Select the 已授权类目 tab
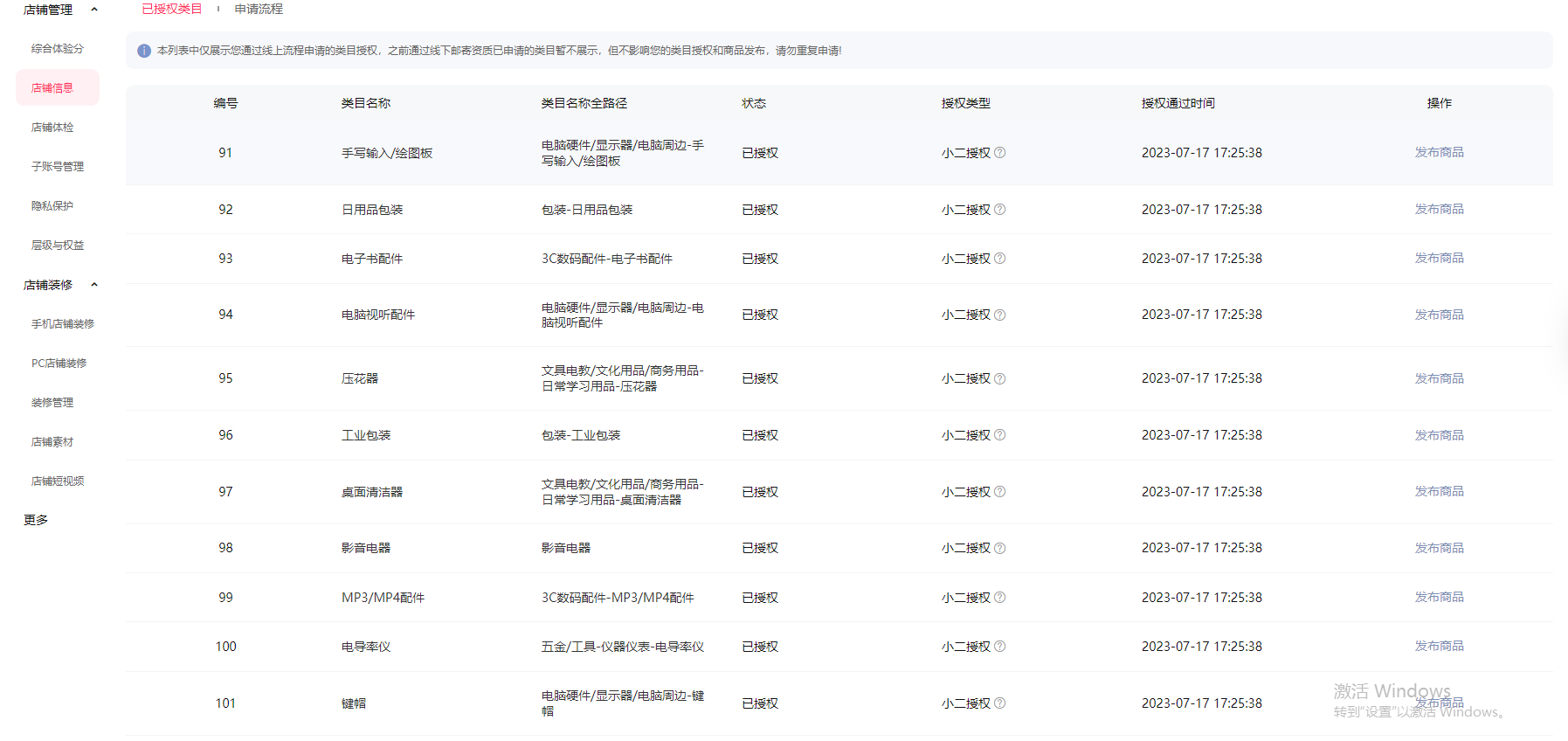The image size is (1568, 741). tap(171, 9)
